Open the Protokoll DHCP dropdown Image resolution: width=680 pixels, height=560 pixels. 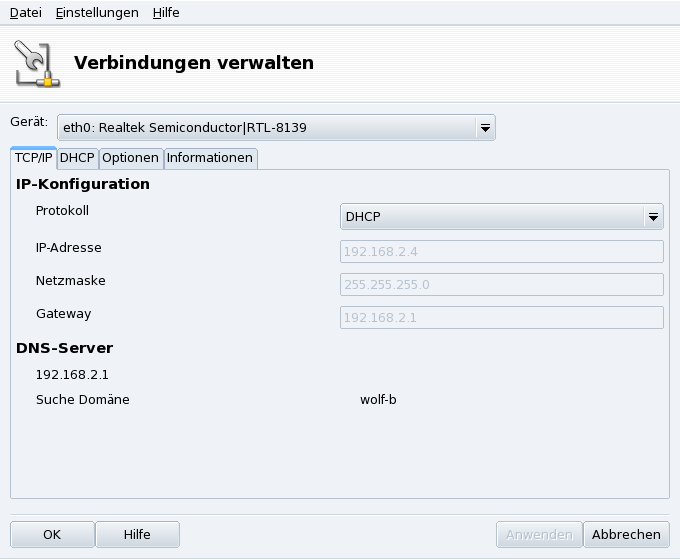653,216
